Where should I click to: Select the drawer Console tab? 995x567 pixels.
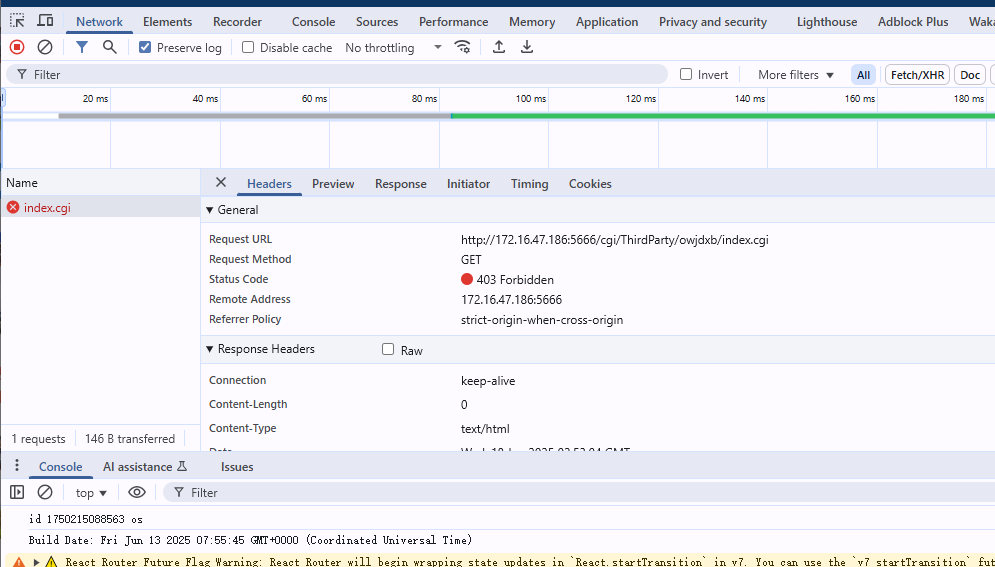60,467
